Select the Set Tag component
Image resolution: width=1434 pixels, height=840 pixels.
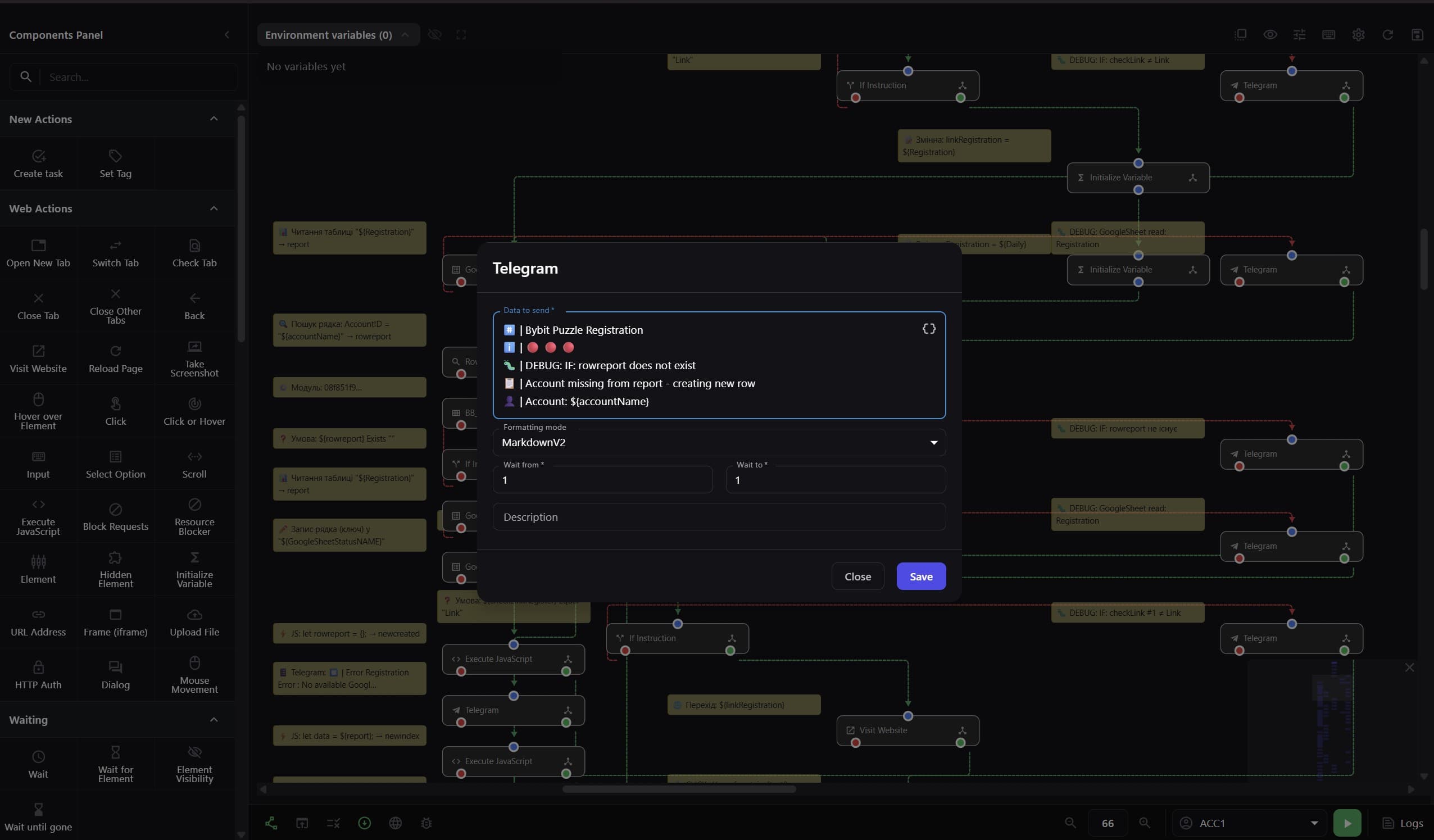point(116,164)
